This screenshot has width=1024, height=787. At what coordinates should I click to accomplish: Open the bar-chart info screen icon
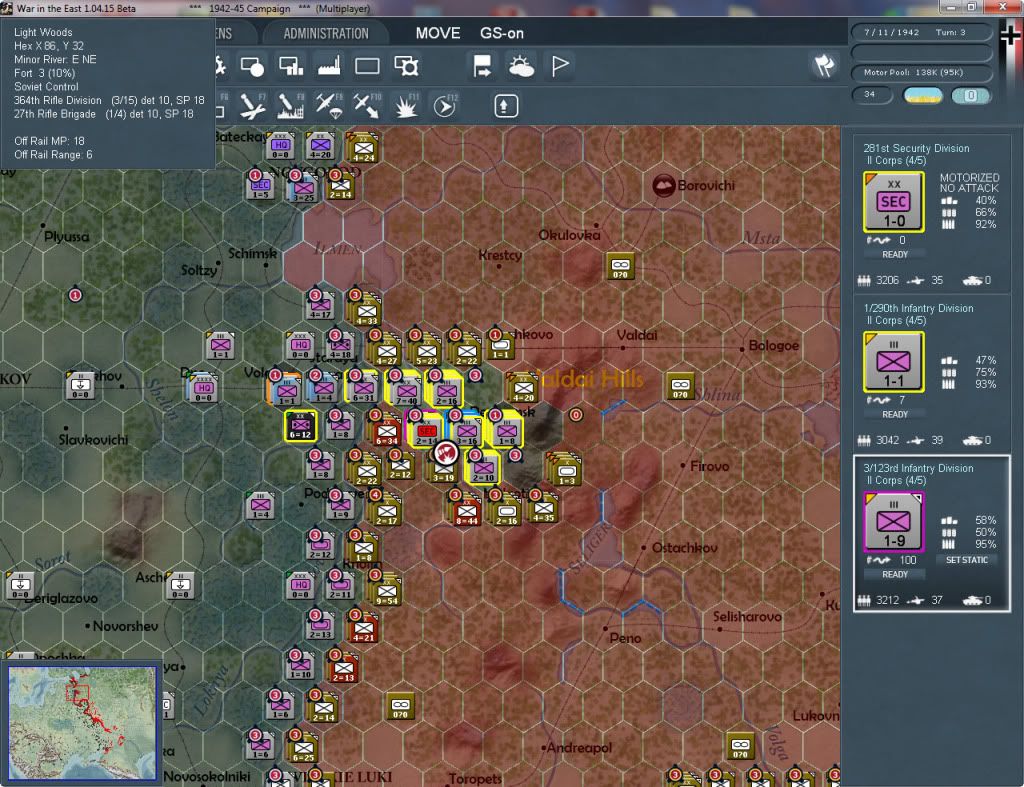coord(291,66)
